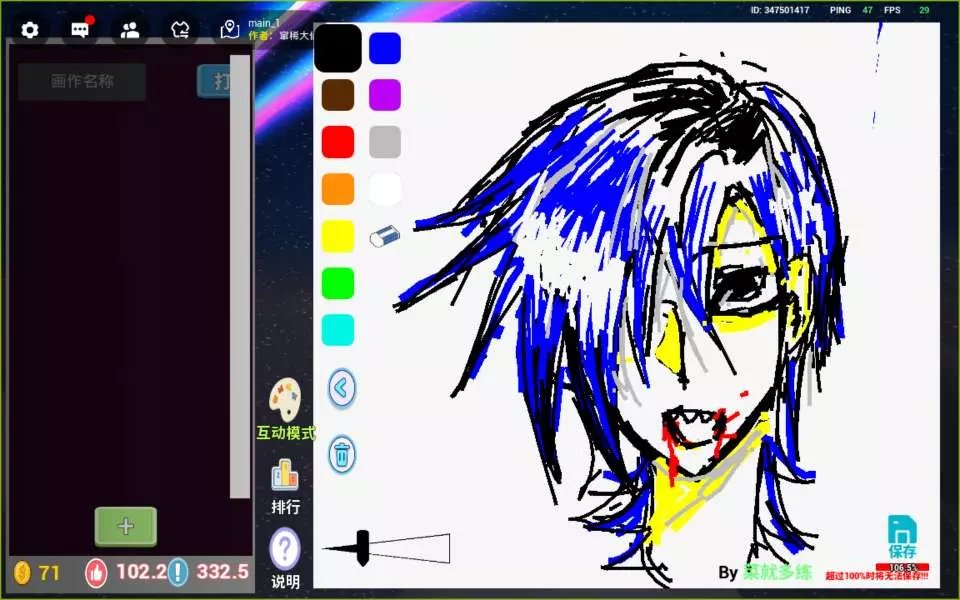Select the white color swatch

tap(385, 189)
